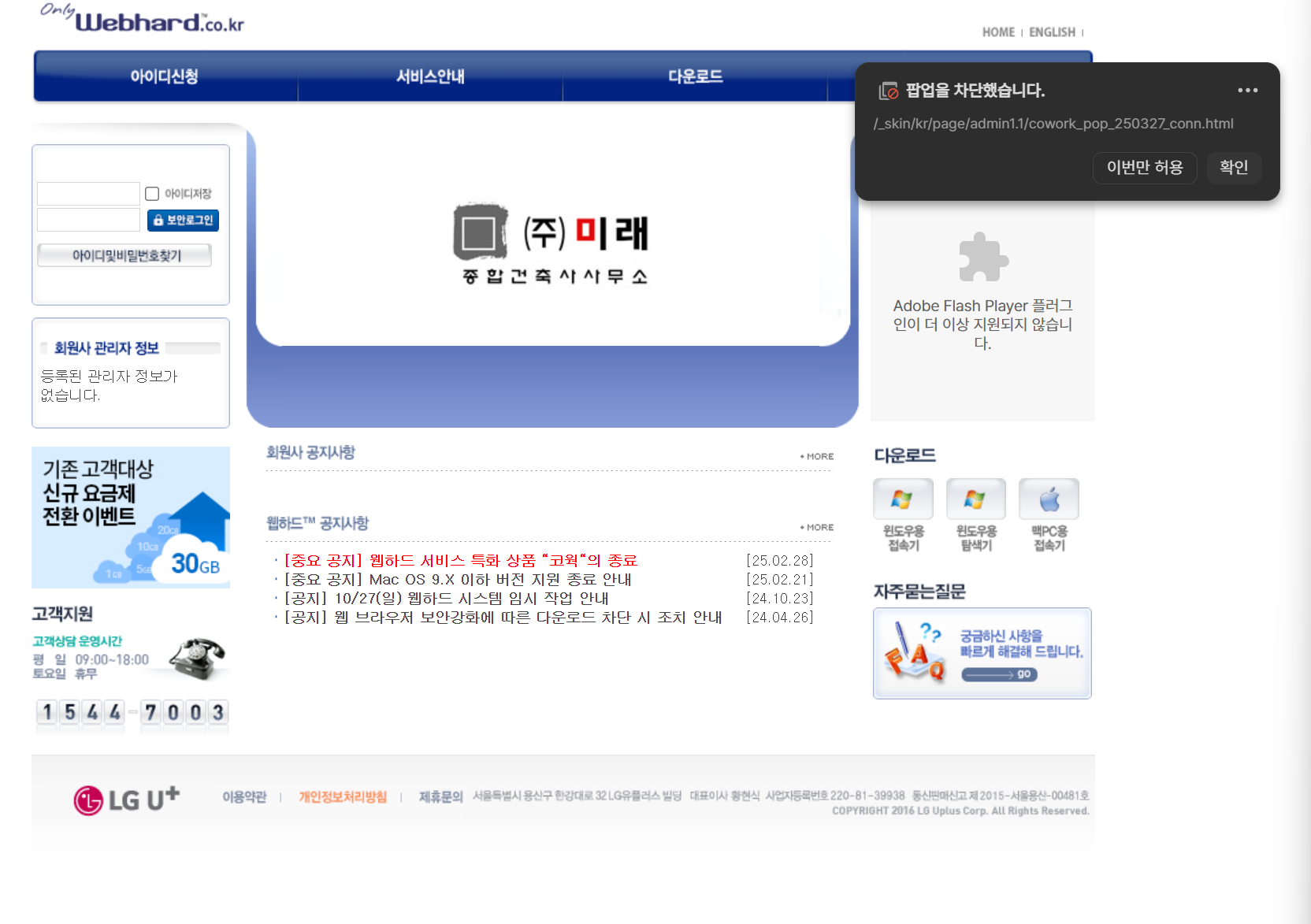Screen dimensions: 1311x924
Task: Allow the popup this time (이번만 허용)
Action: coord(1145,168)
